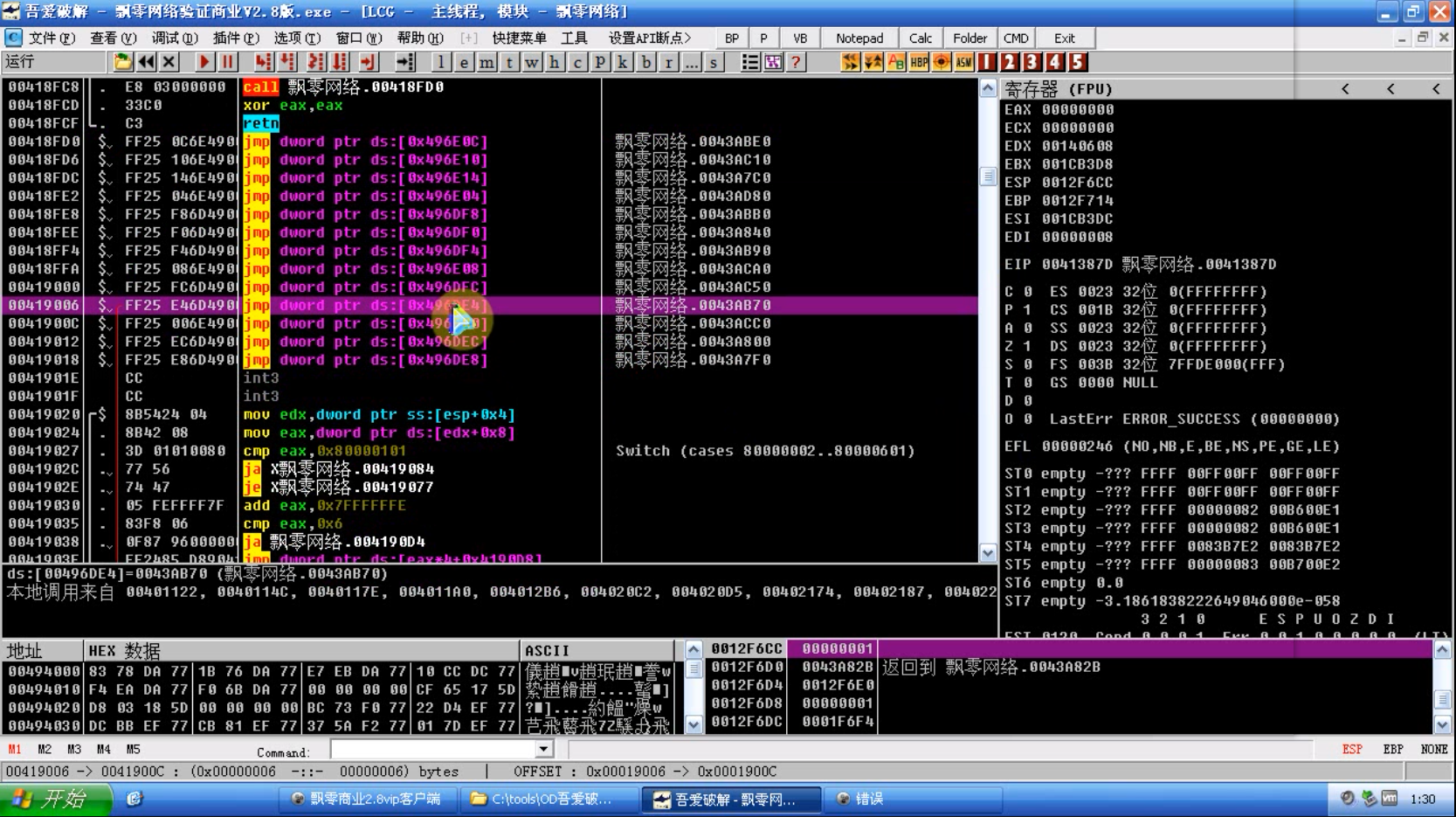Screen dimensions: 1456x817
Task: Click the HBP hardware breakpoint icon
Action: 919,62
